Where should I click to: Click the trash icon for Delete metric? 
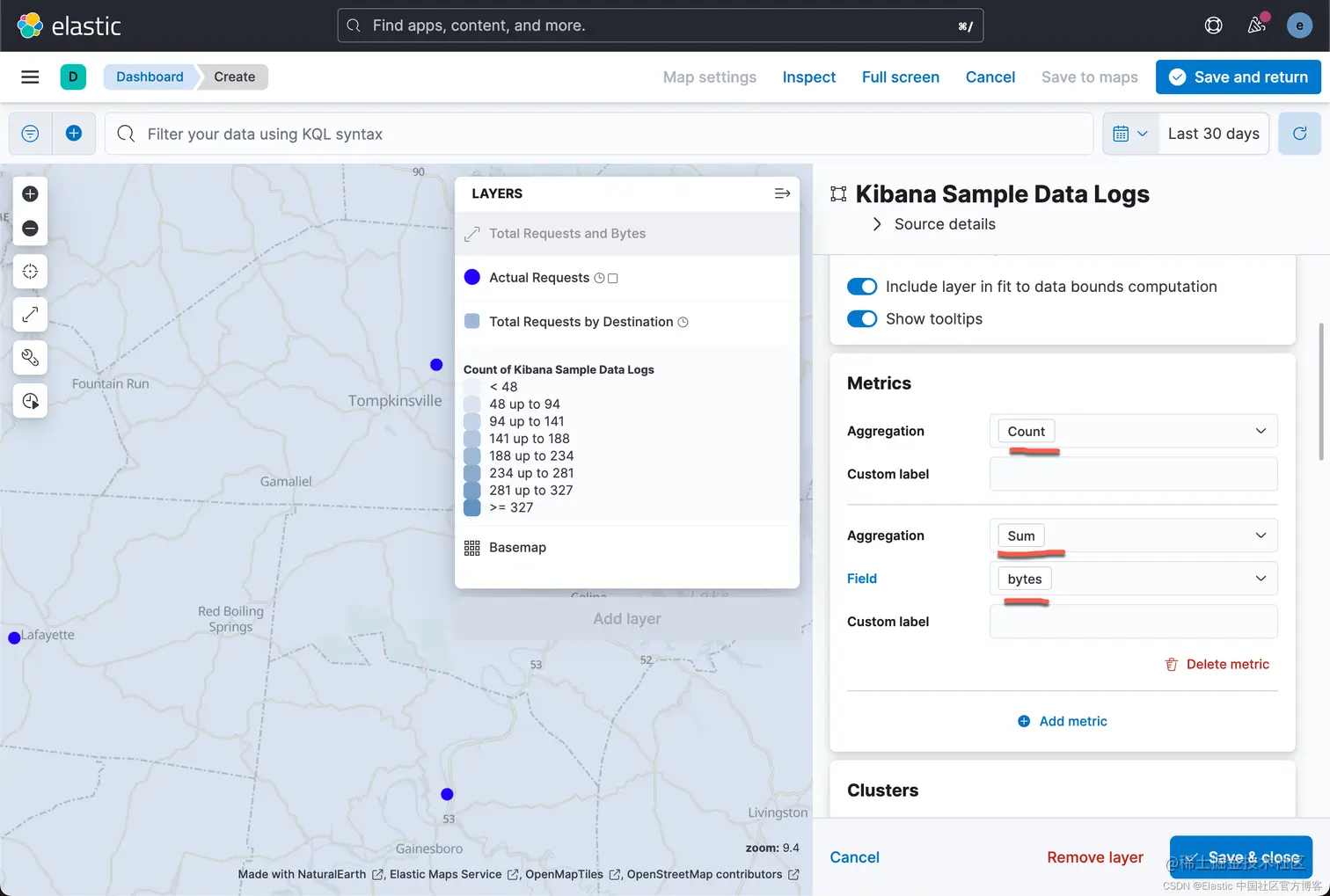point(1172,665)
